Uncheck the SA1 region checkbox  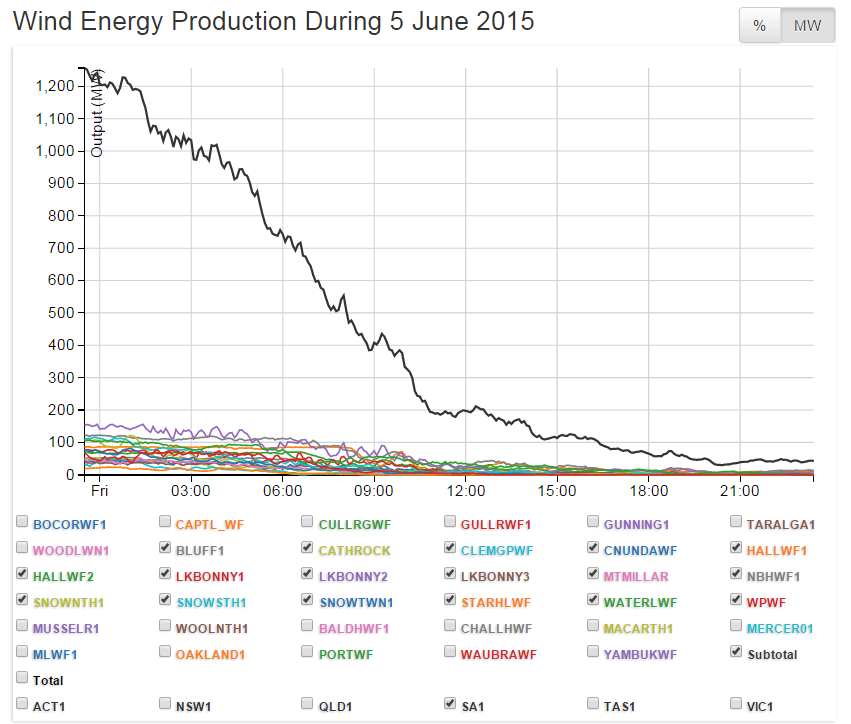[x=451, y=704]
